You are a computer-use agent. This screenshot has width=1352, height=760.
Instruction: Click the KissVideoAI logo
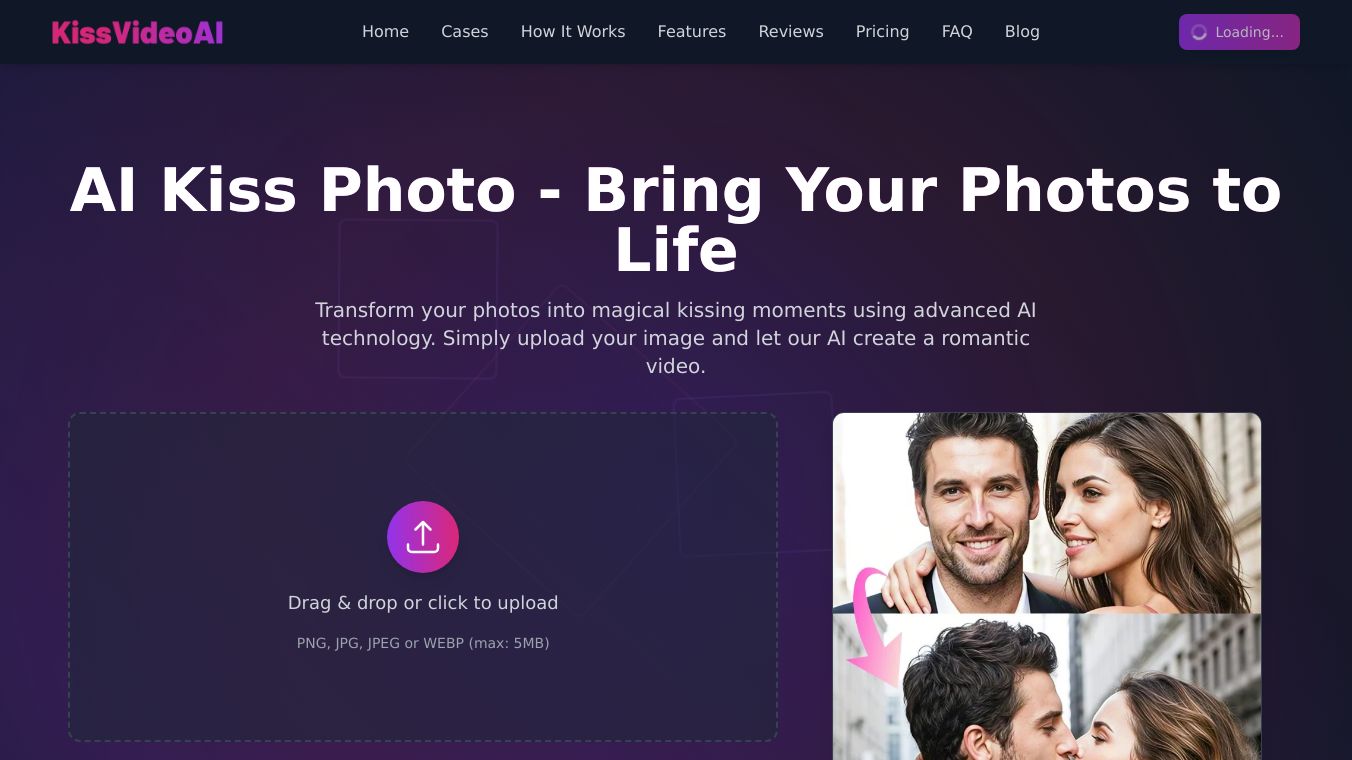tap(138, 32)
